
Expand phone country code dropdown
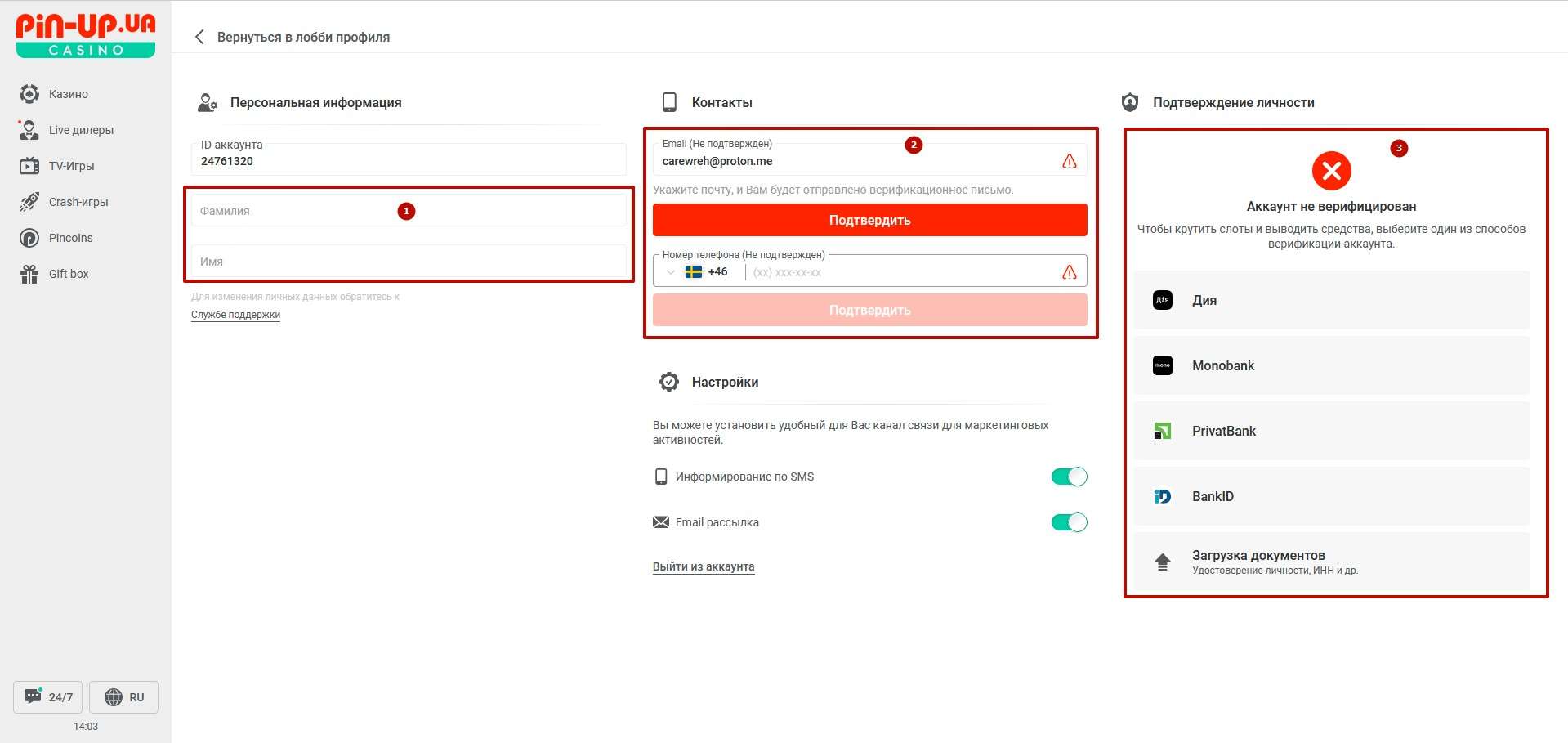coord(672,272)
